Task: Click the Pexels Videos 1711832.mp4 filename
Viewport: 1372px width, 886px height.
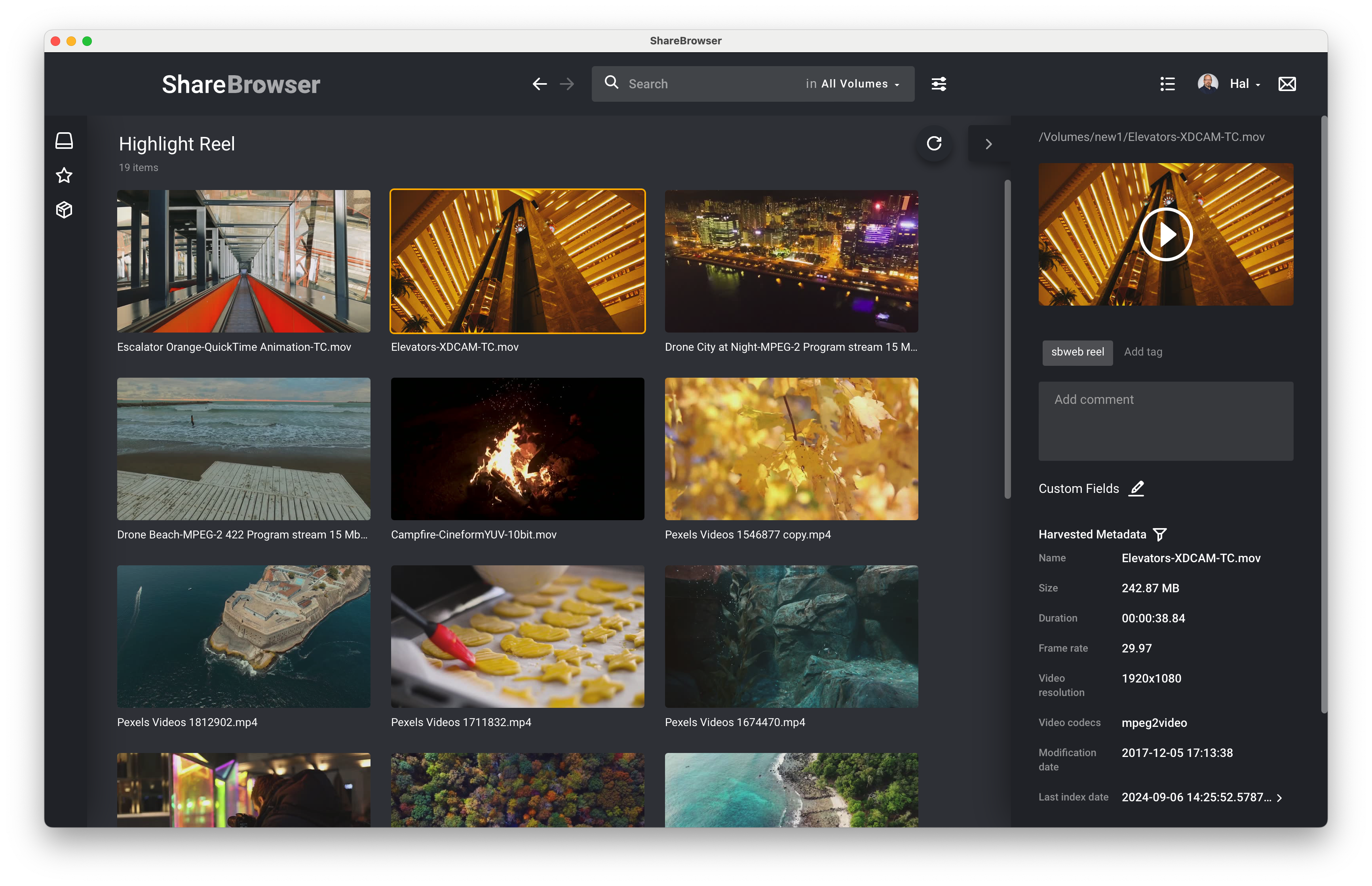Action: point(461,722)
